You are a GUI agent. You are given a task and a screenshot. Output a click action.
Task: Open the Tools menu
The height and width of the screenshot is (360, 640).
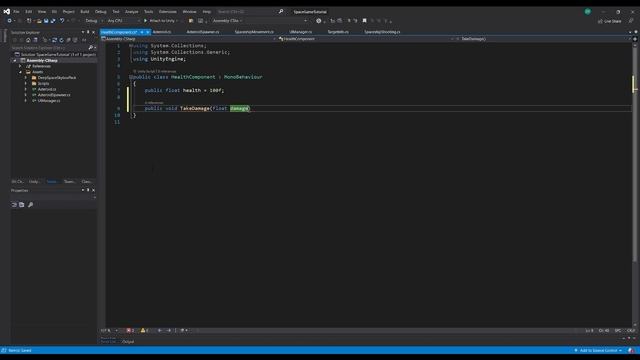pos(149,11)
